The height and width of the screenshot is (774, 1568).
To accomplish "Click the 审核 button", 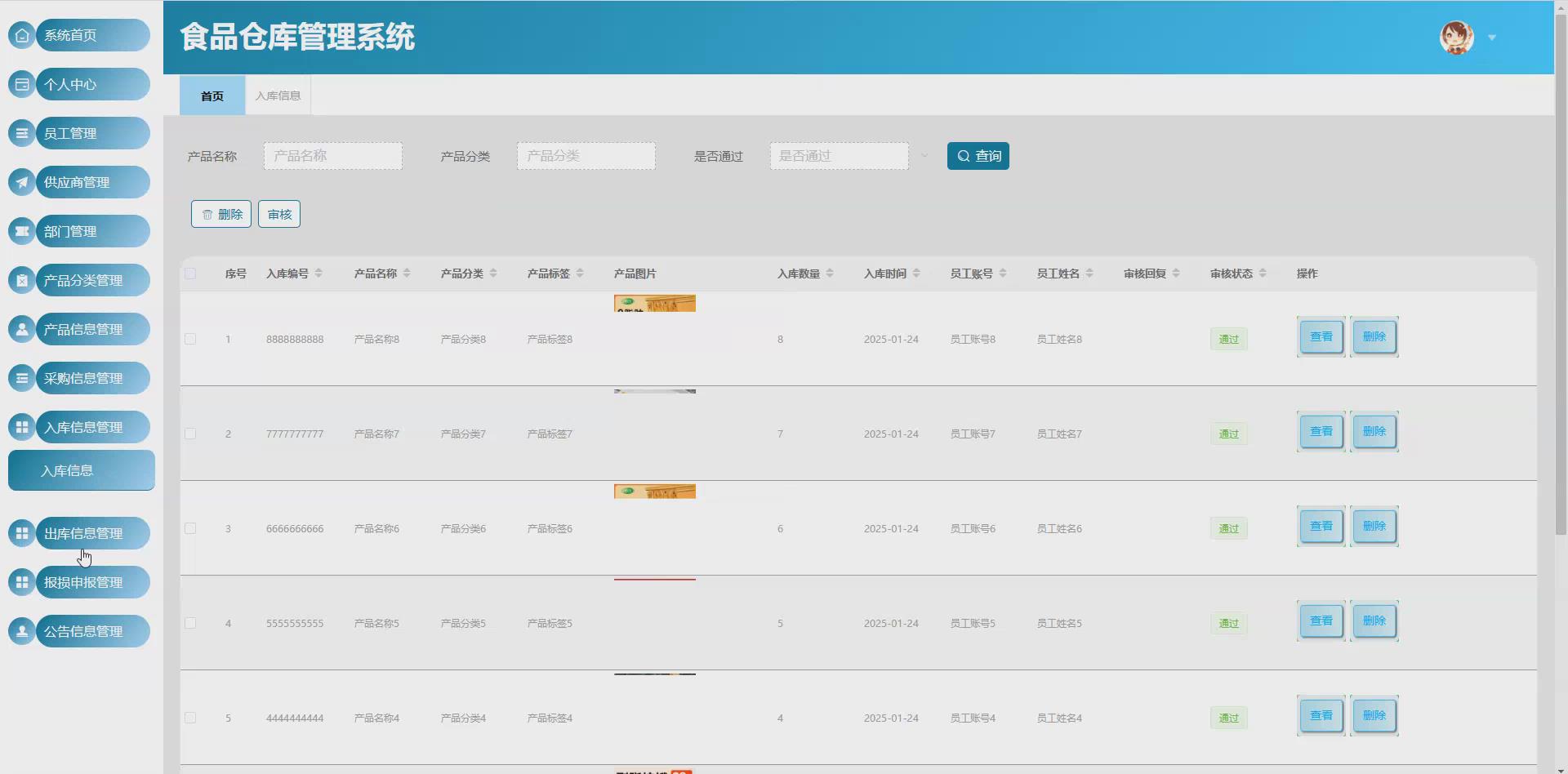I will [x=279, y=214].
